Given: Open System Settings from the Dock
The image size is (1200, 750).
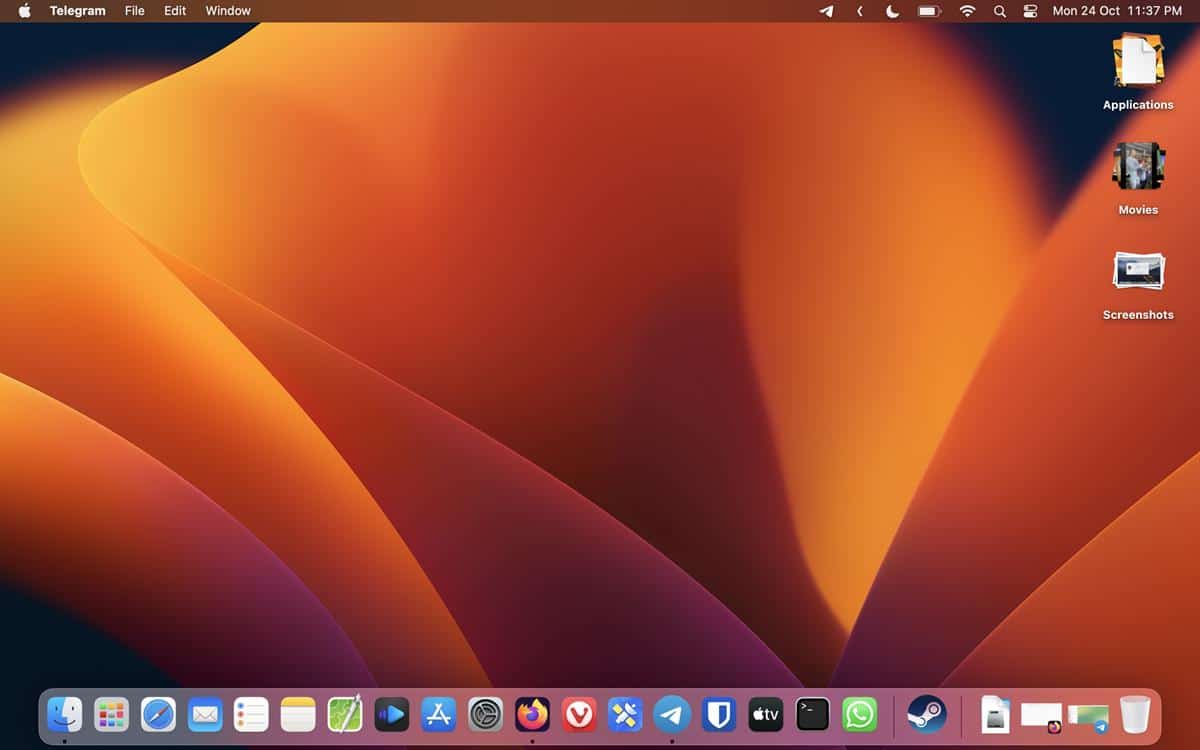Looking at the screenshot, I should pyautogui.click(x=485, y=715).
